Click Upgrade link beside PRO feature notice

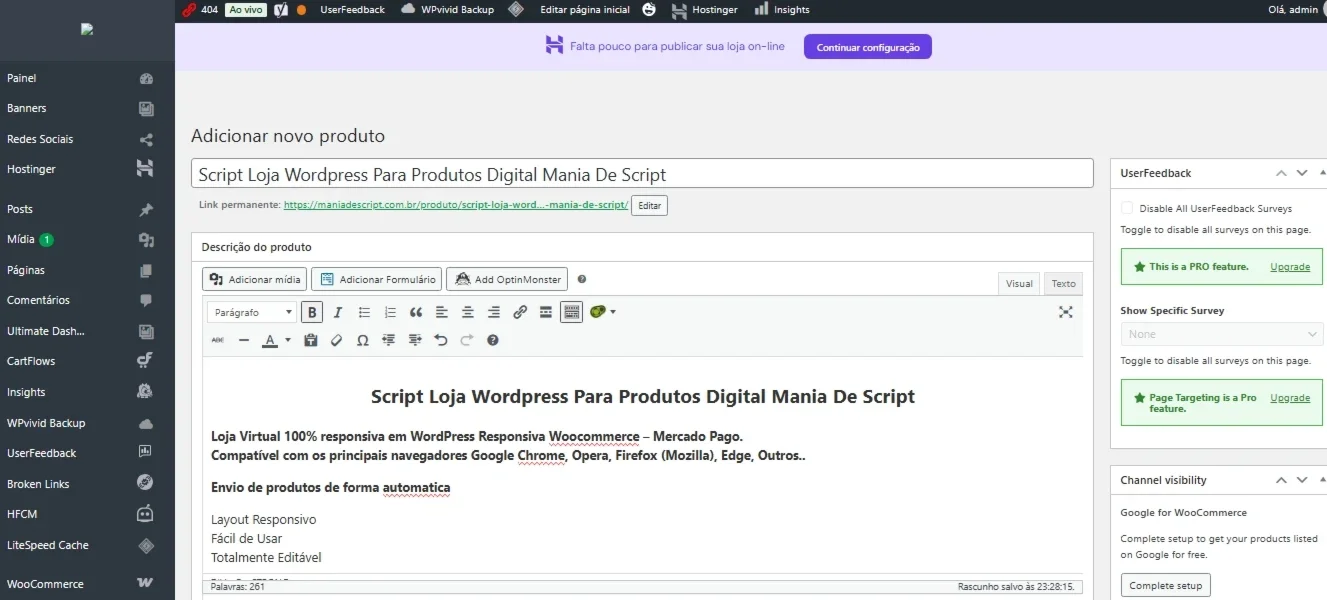point(1290,267)
